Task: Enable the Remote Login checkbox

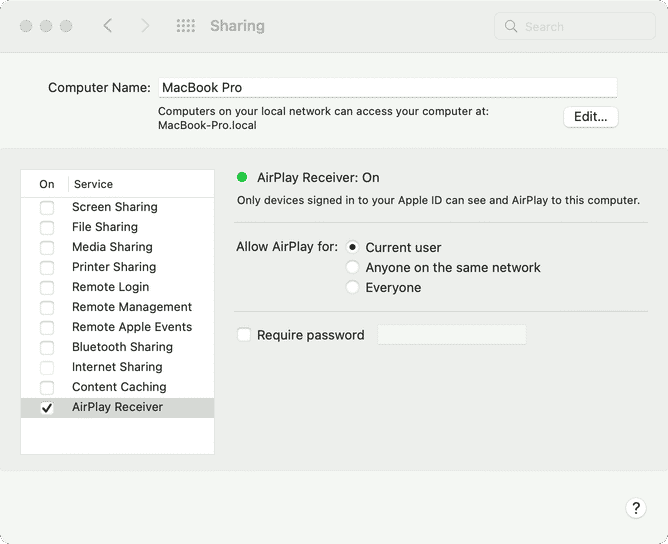Action: point(47,288)
